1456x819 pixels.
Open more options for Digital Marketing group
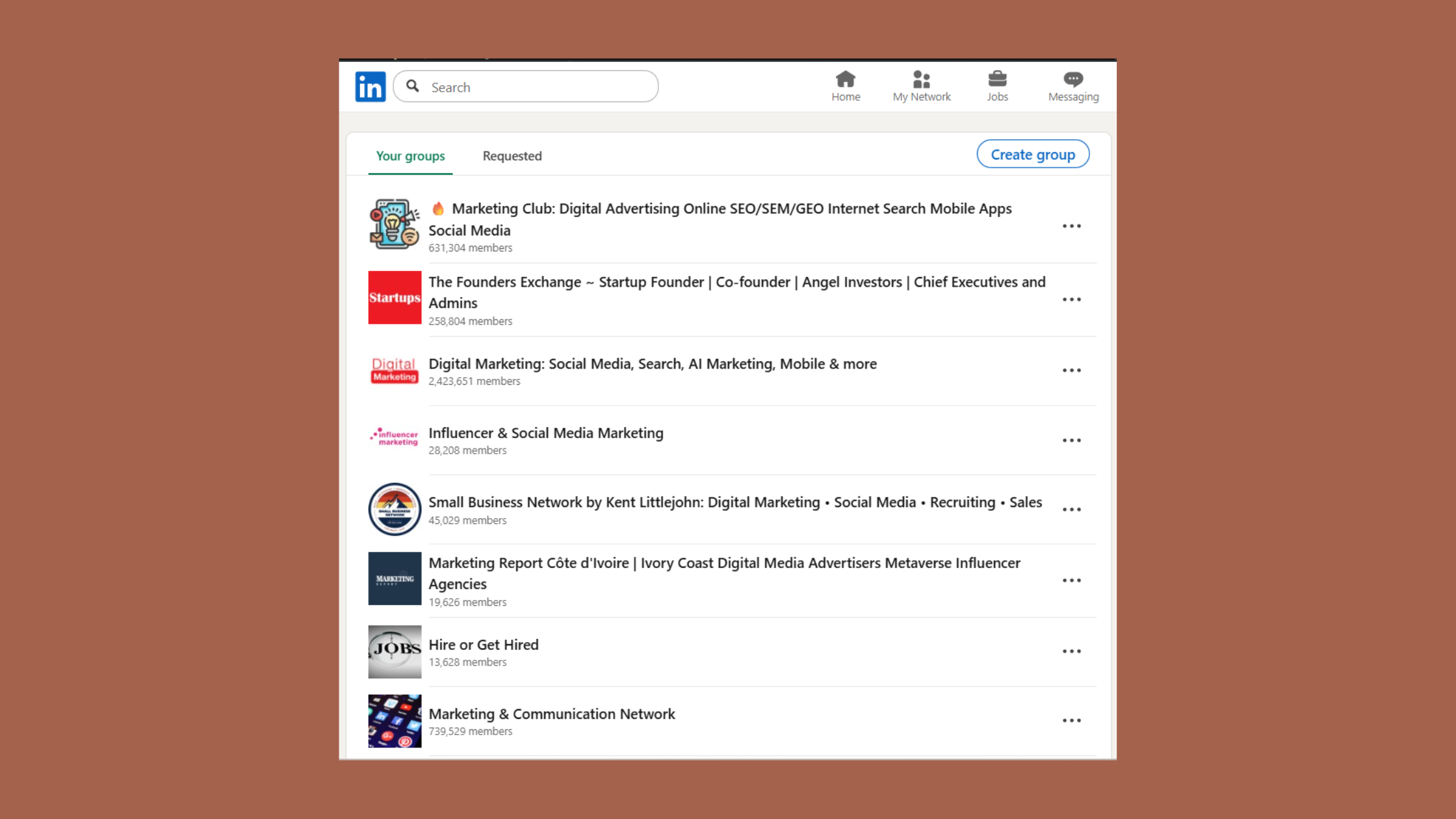tap(1072, 370)
